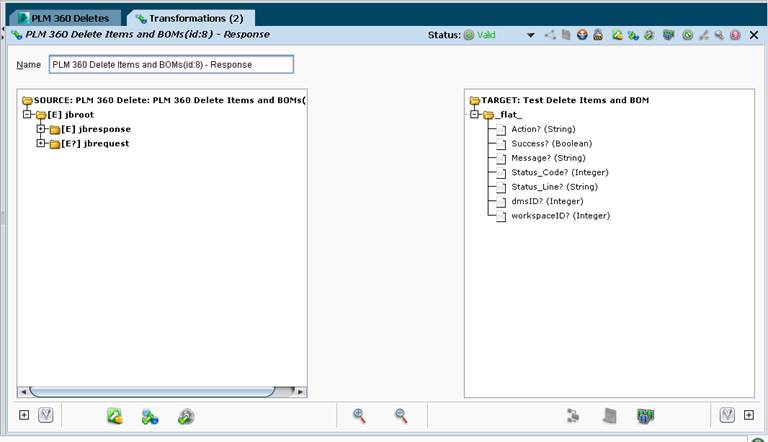This screenshot has height=442, width=768.
Task: Click the orange-and-blue globe icon in top toolbar
Action: tap(582, 35)
